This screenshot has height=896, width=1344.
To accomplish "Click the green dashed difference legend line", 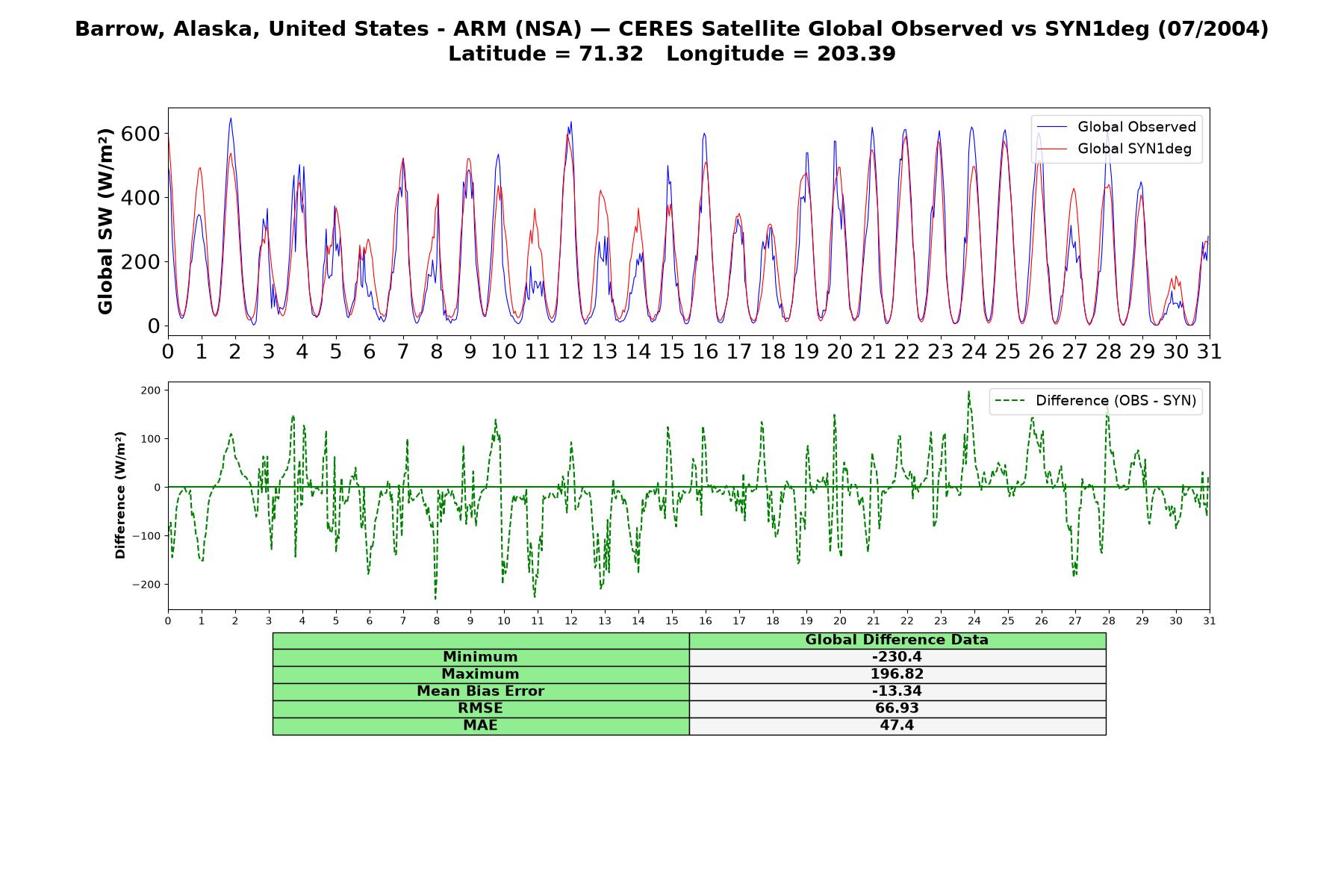I will click(x=1011, y=401).
